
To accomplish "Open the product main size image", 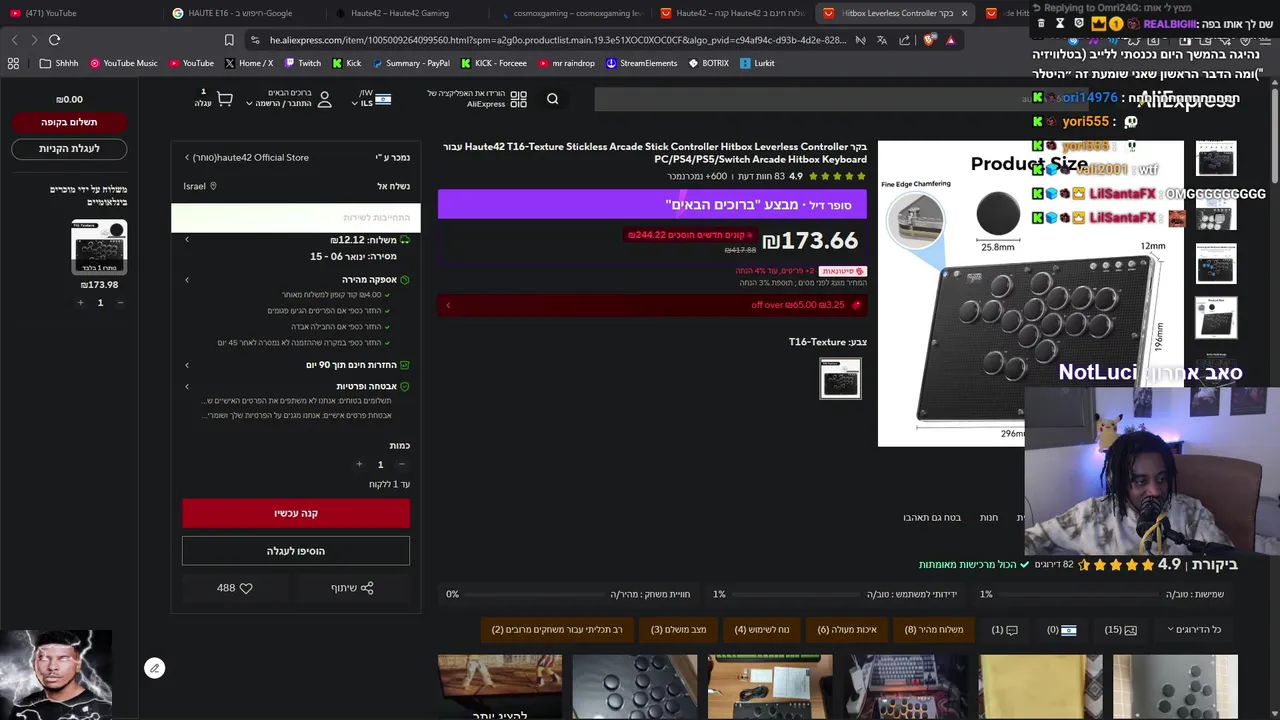I will [x=1030, y=294].
